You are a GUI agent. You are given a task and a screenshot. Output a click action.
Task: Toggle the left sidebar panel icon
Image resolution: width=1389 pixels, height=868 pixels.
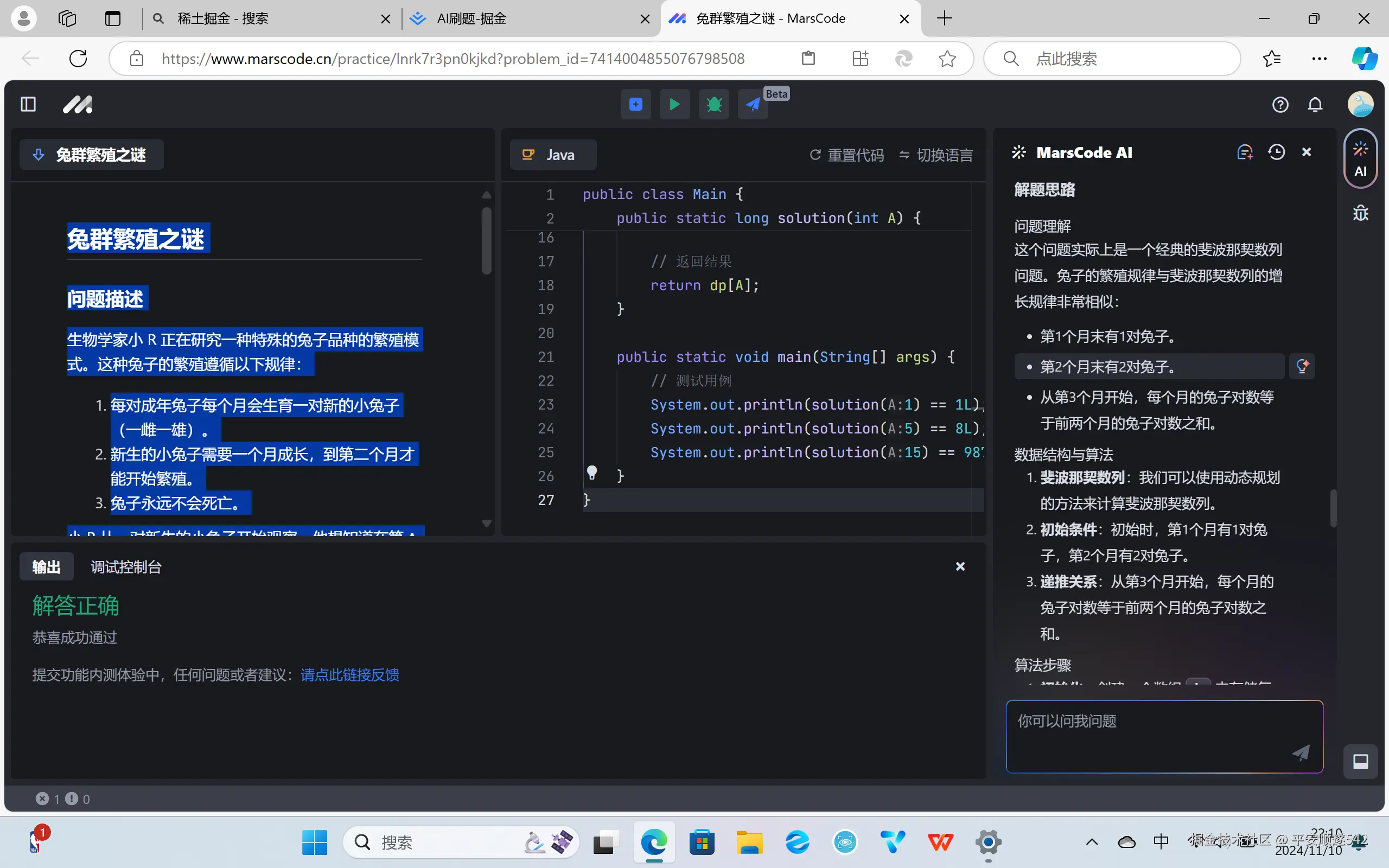[x=28, y=105]
